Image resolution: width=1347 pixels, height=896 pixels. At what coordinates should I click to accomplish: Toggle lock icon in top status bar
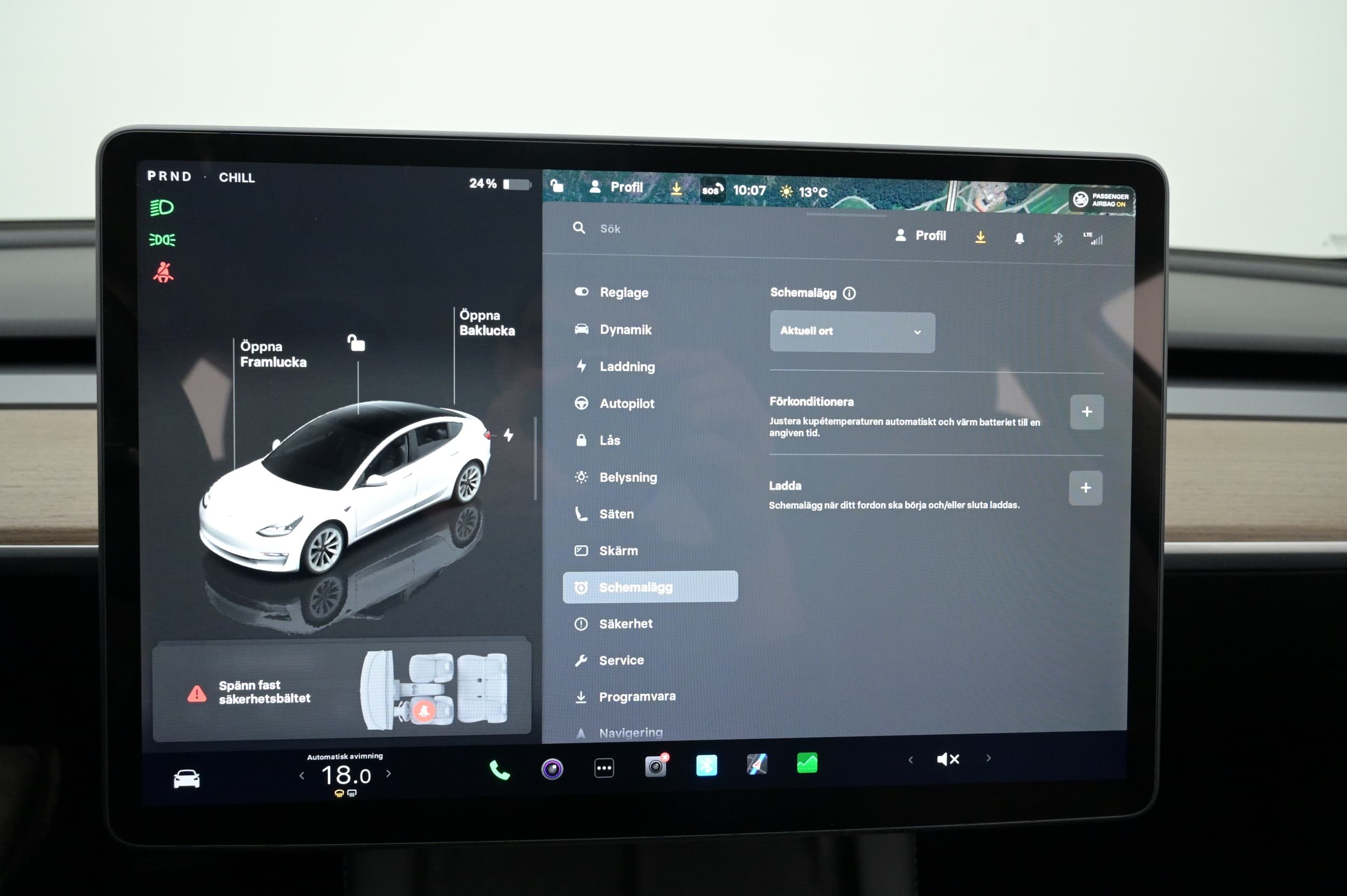coord(557,186)
